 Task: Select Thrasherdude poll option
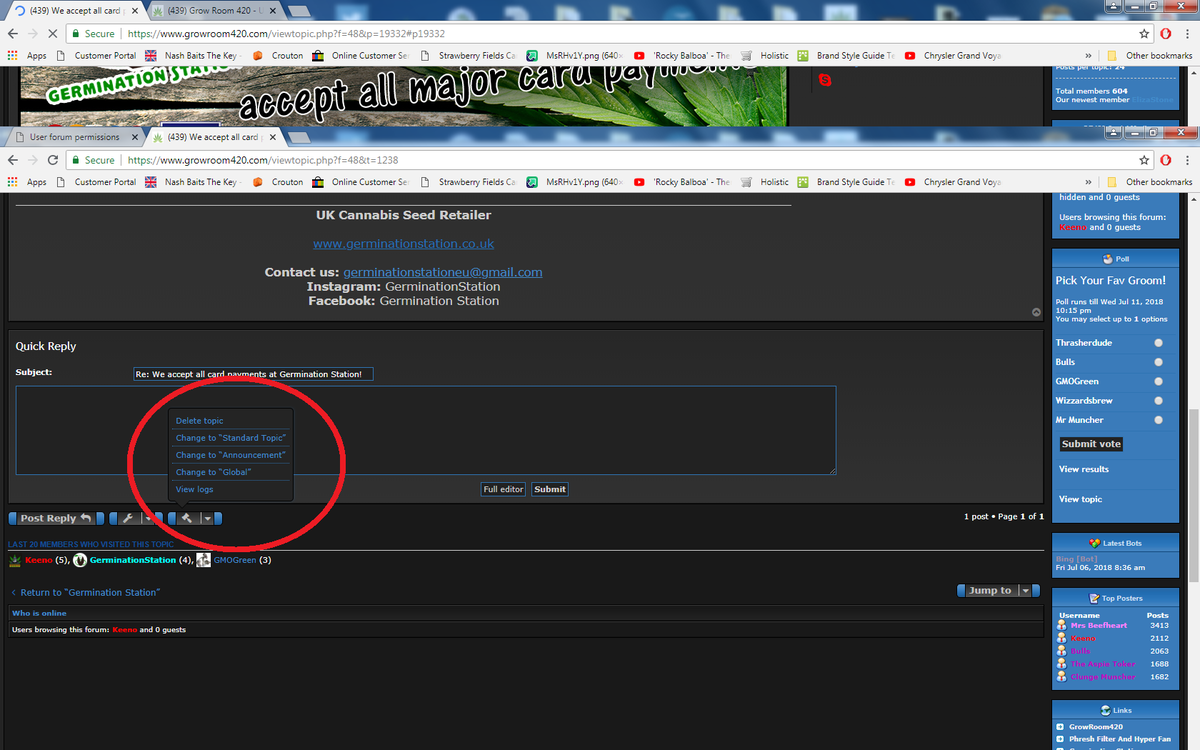pyautogui.click(x=1158, y=343)
